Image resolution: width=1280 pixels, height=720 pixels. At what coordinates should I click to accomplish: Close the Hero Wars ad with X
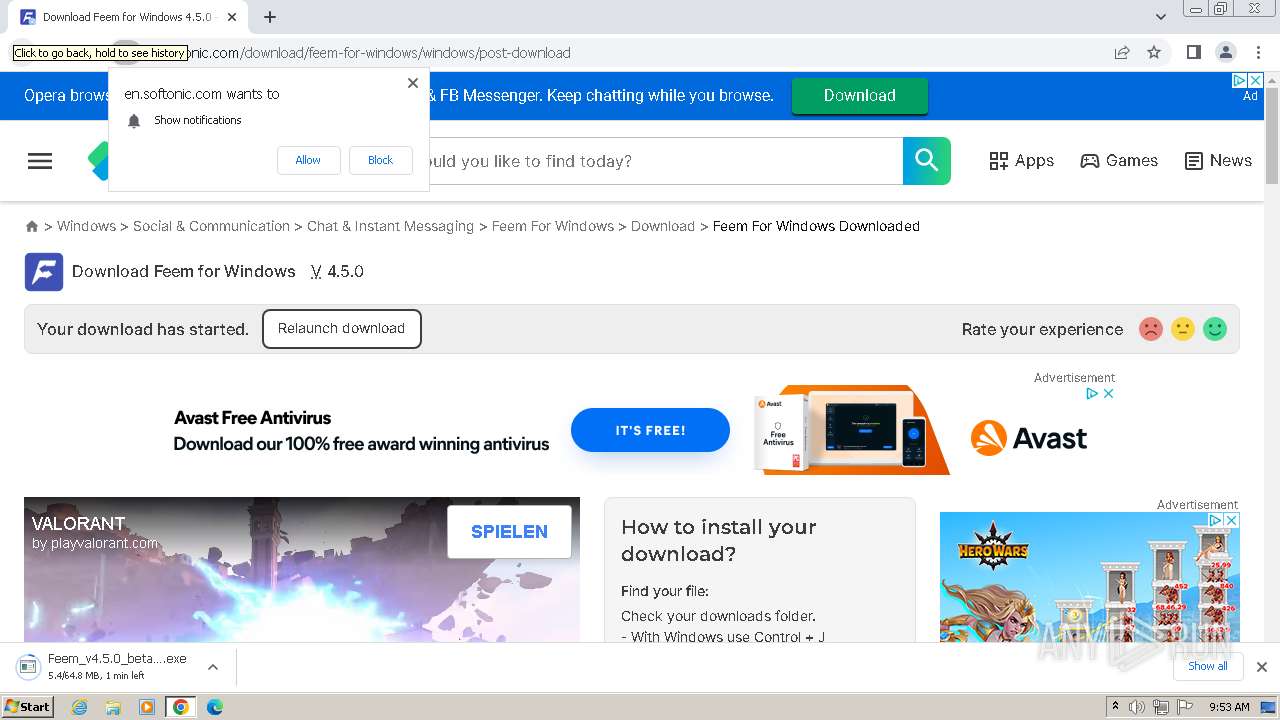1232,521
